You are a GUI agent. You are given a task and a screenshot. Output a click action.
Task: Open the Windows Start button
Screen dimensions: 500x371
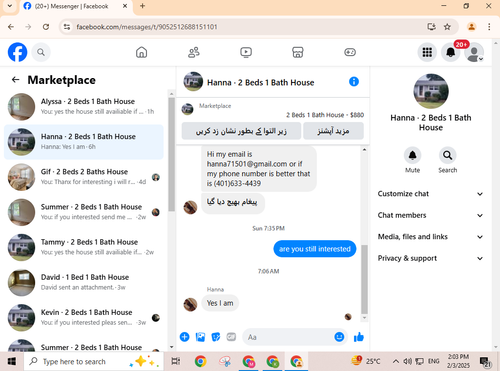click(11, 361)
